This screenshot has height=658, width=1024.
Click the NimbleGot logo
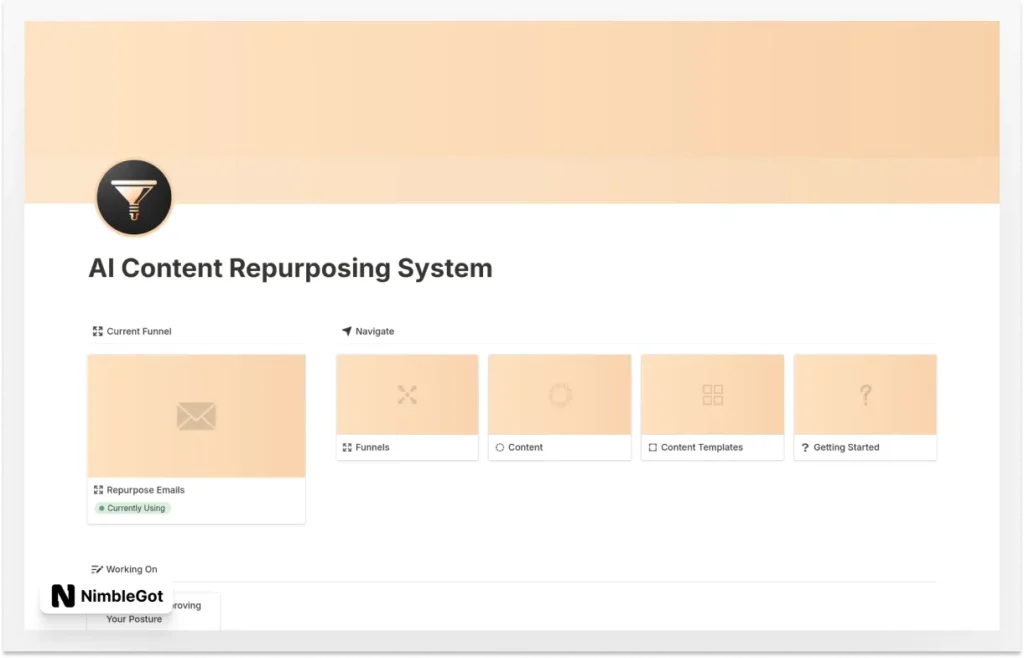pos(105,596)
